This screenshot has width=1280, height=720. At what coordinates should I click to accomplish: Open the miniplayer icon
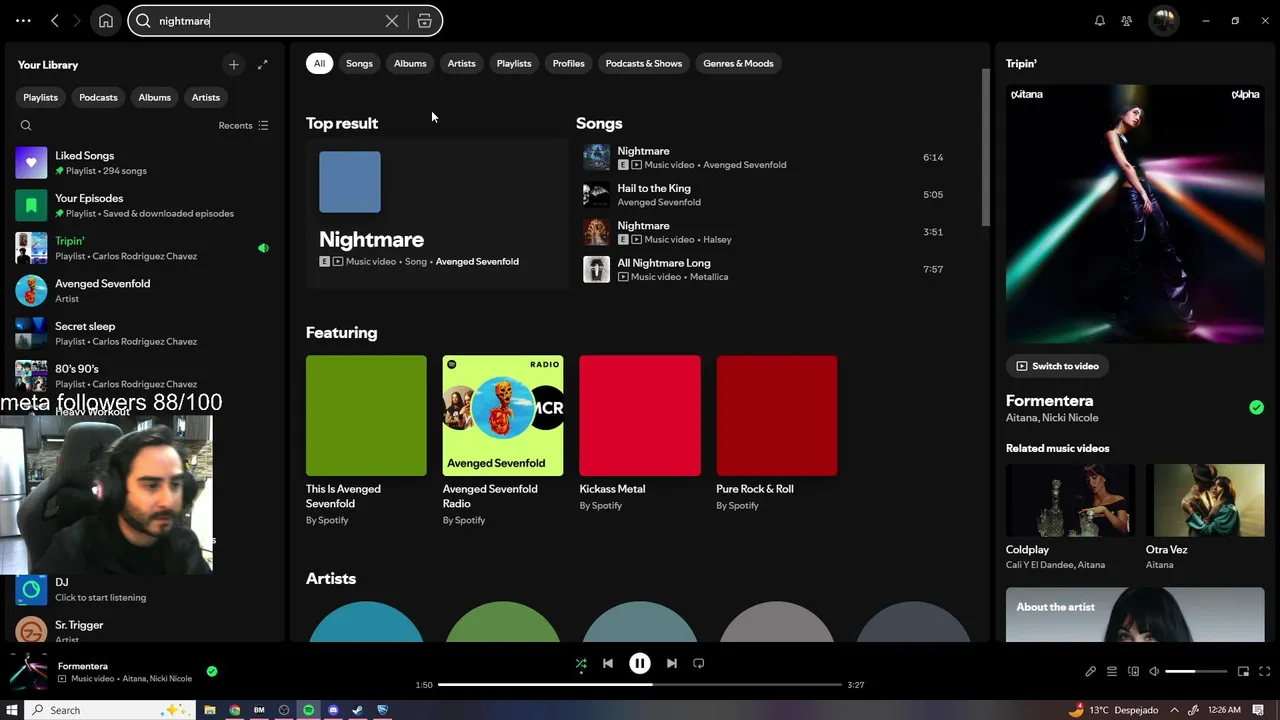click(1243, 671)
